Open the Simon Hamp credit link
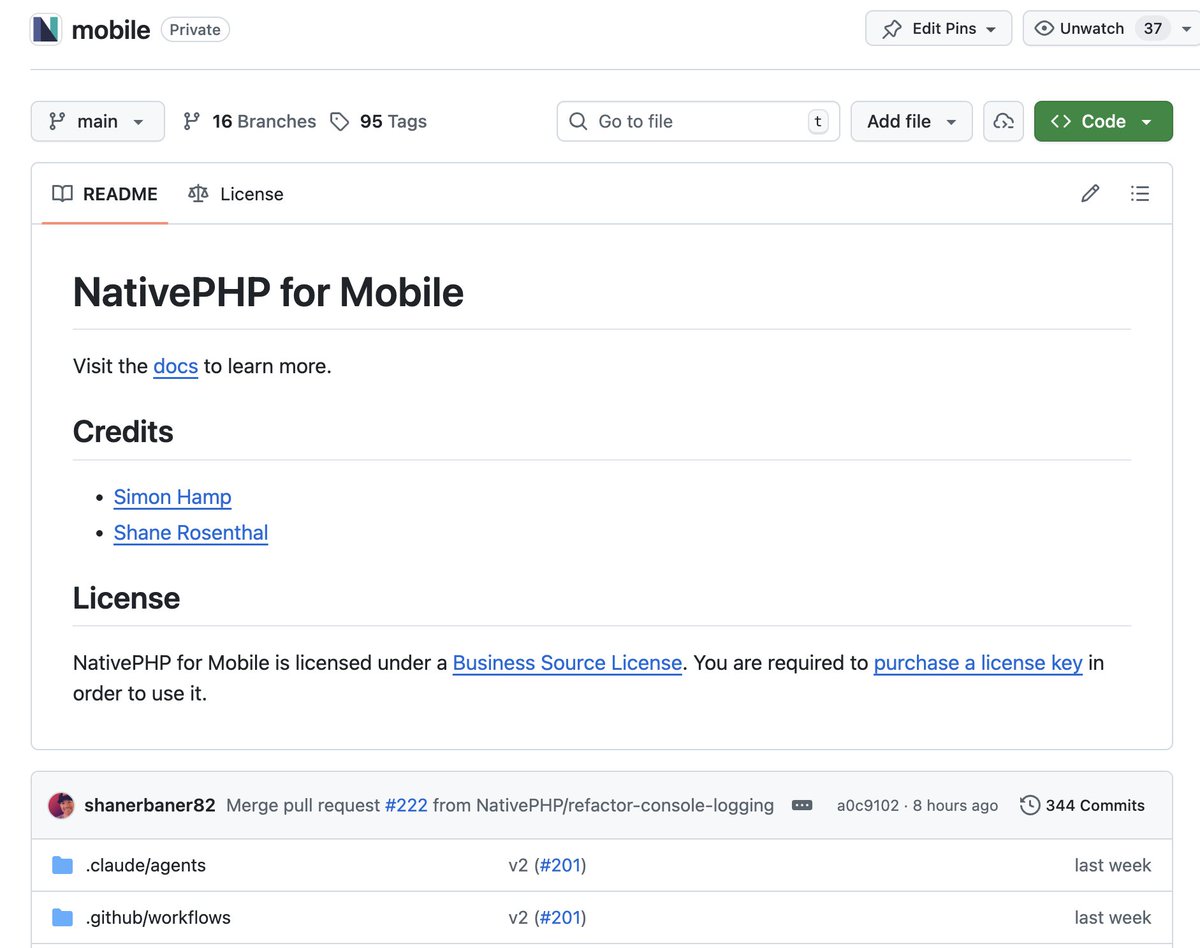Screen dimensions: 1200x948 click(x=173, y=497)
